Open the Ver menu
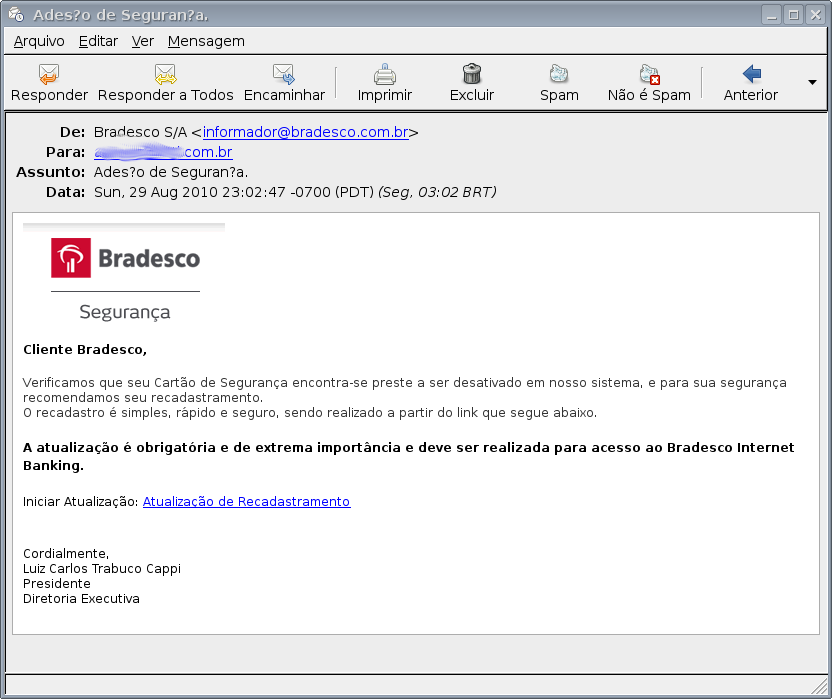The height and width of the screenshot is (699, 832). pyautogui.click(x=143, y=41)
